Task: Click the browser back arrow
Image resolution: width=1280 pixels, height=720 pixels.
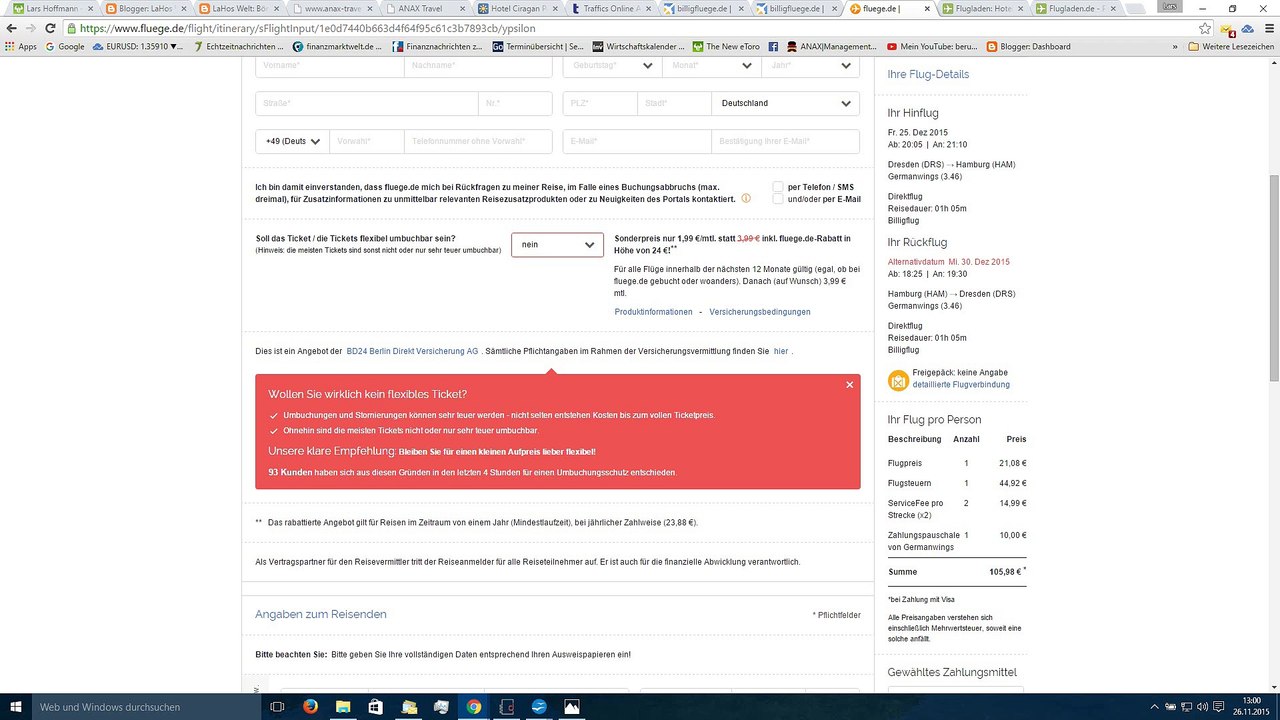Action: 14,29
